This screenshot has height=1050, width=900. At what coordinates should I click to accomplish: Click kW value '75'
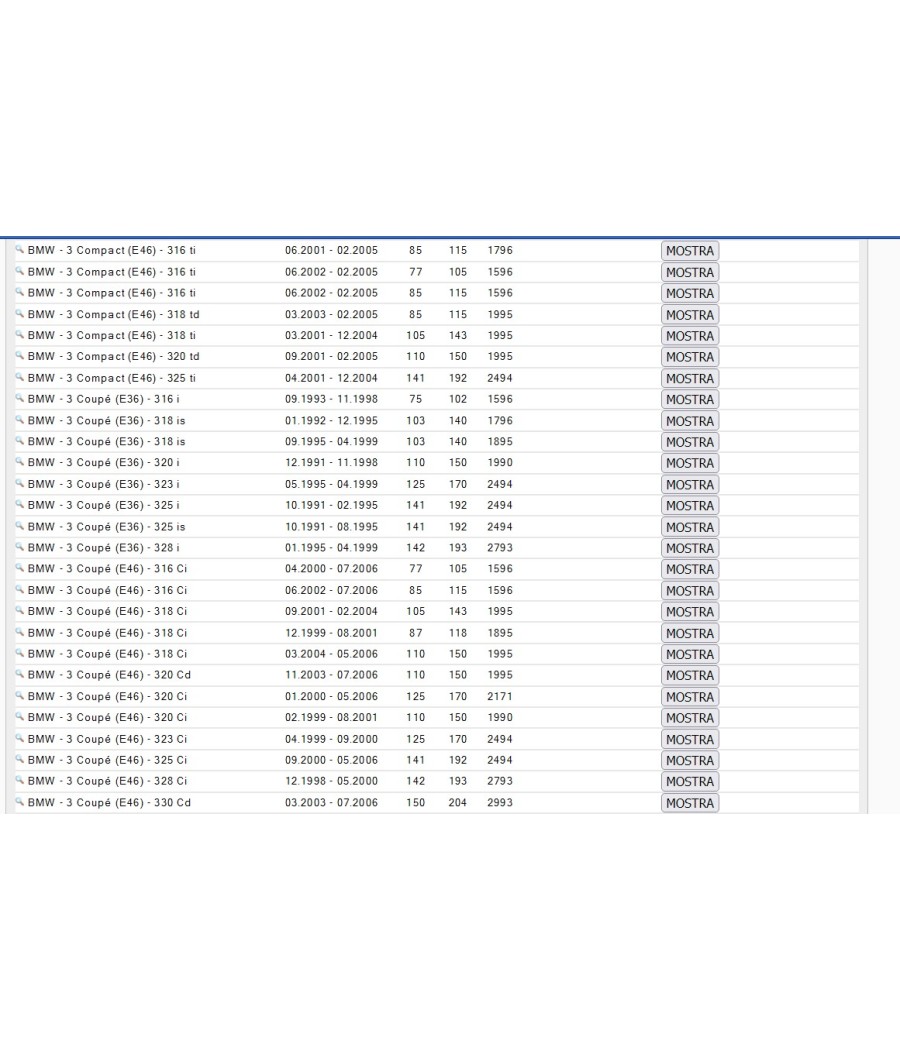point(416,399)
